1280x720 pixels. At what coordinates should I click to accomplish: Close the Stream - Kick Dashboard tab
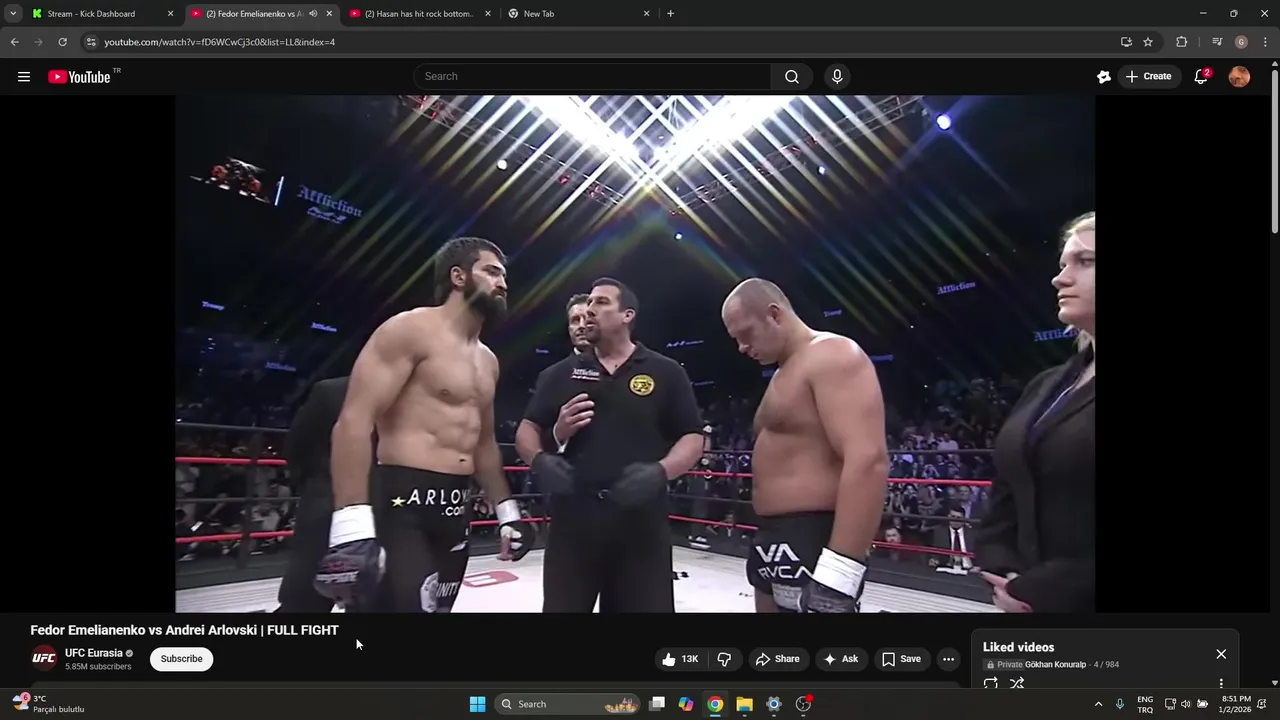170,14
